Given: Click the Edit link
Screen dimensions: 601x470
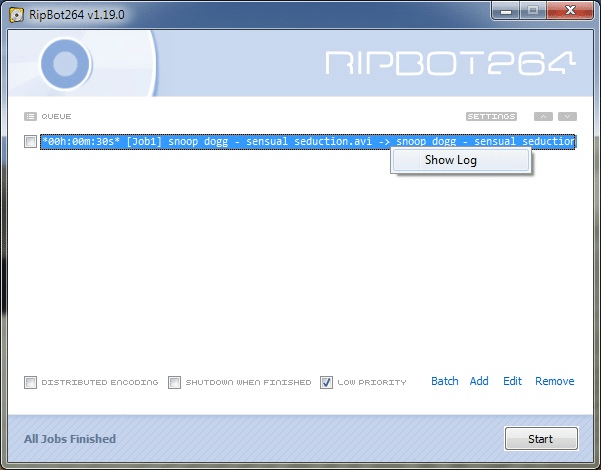Looking at the screenshot, I should pos(512,381).
